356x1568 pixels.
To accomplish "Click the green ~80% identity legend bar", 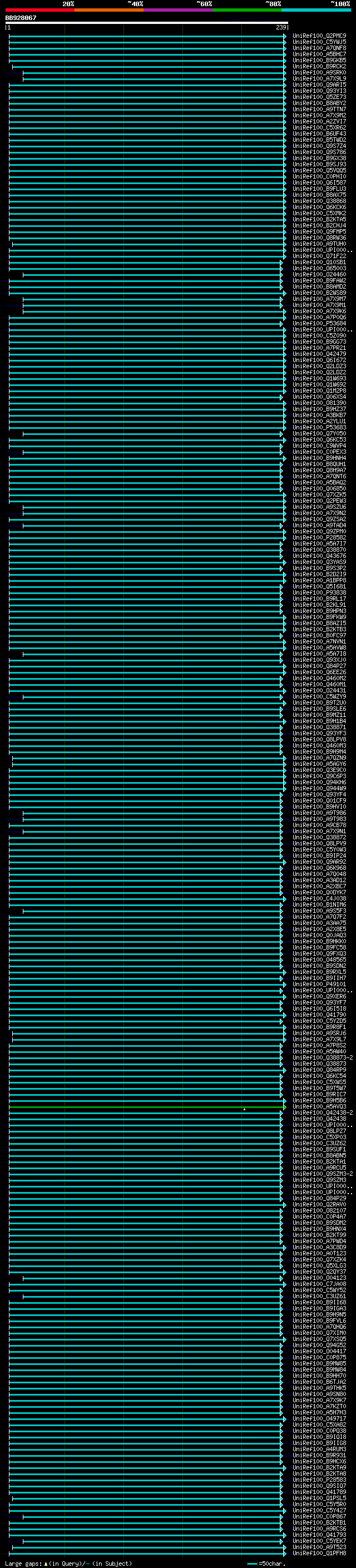I will pyautogui.click(x=247, y=10).
